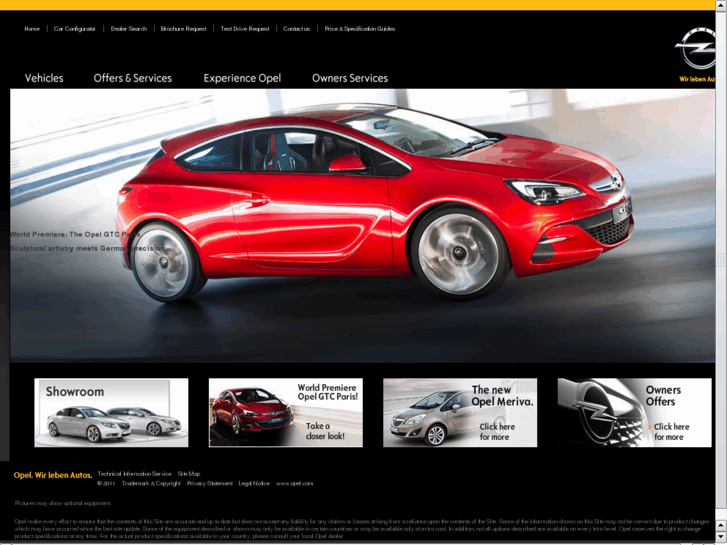The height and width of the screenshot is (545, 727).
Task: Open Dealer Search
Action: coord(128,29)
